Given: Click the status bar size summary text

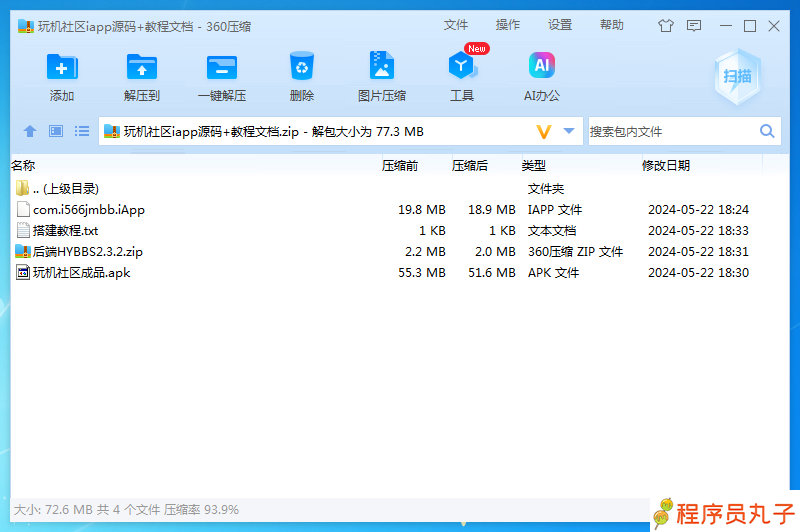Looking at the screenshot, I should 126,510.
